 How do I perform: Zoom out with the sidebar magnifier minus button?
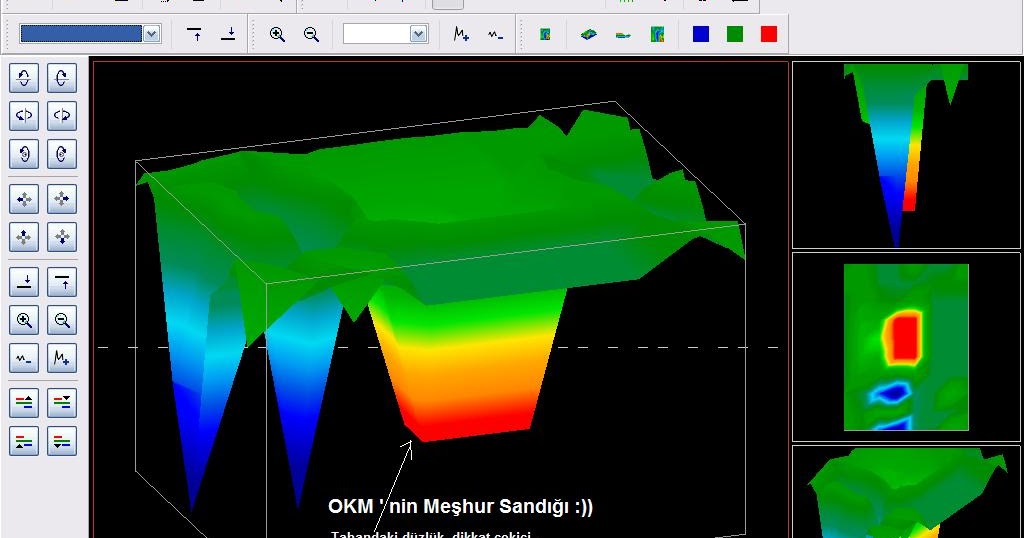[62, 320]
